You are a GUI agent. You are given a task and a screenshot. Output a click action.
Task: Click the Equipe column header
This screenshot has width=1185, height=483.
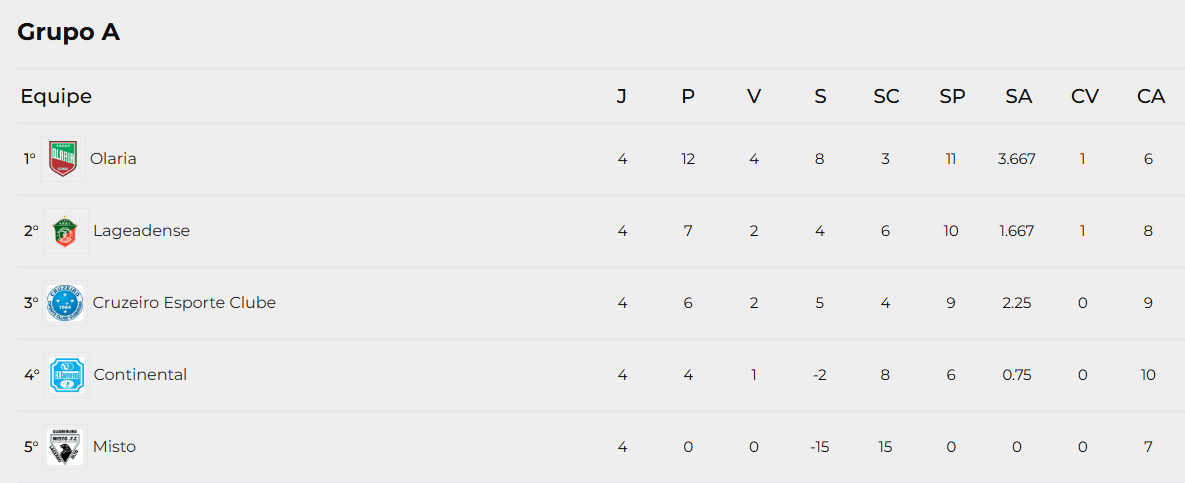coord(56,97)
